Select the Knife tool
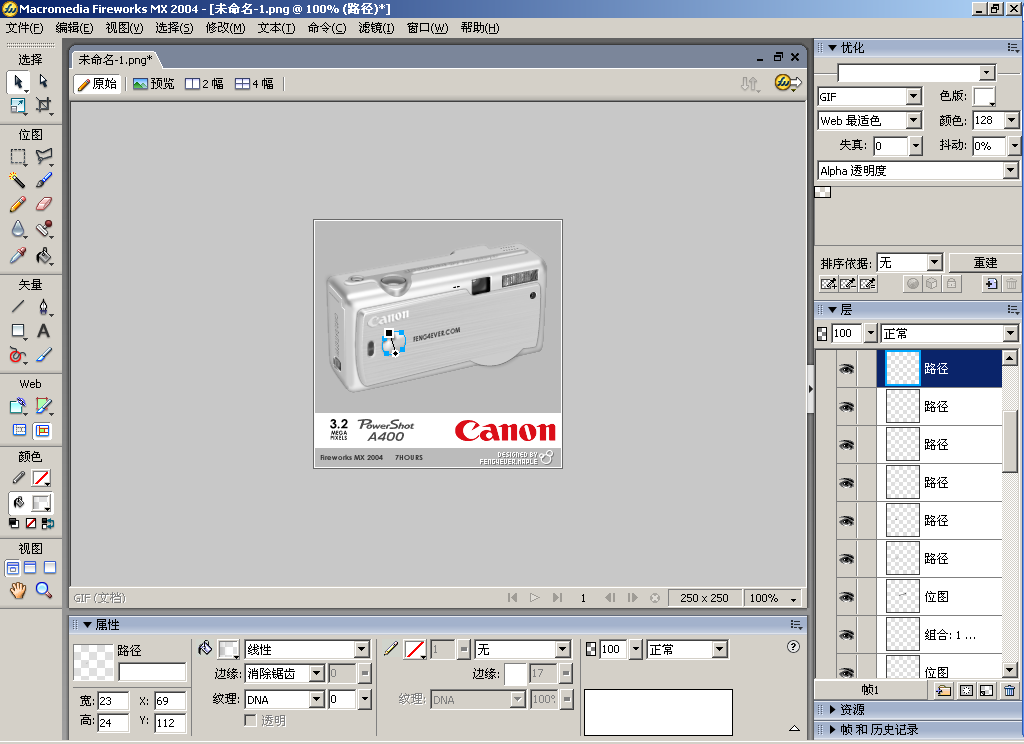Image resolution: width=1024 pixels, height=744 pixels. coord(43,355)
